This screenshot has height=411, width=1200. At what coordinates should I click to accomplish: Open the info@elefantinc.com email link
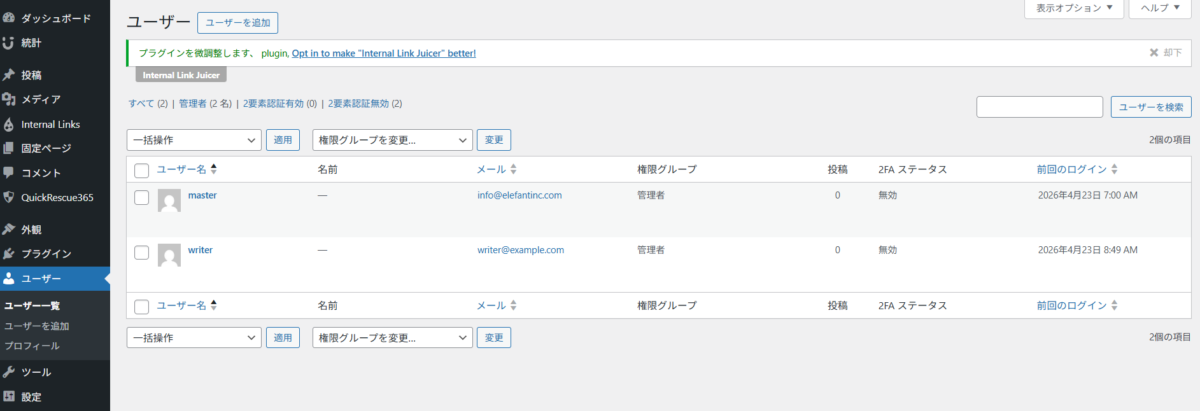[519, 195]
